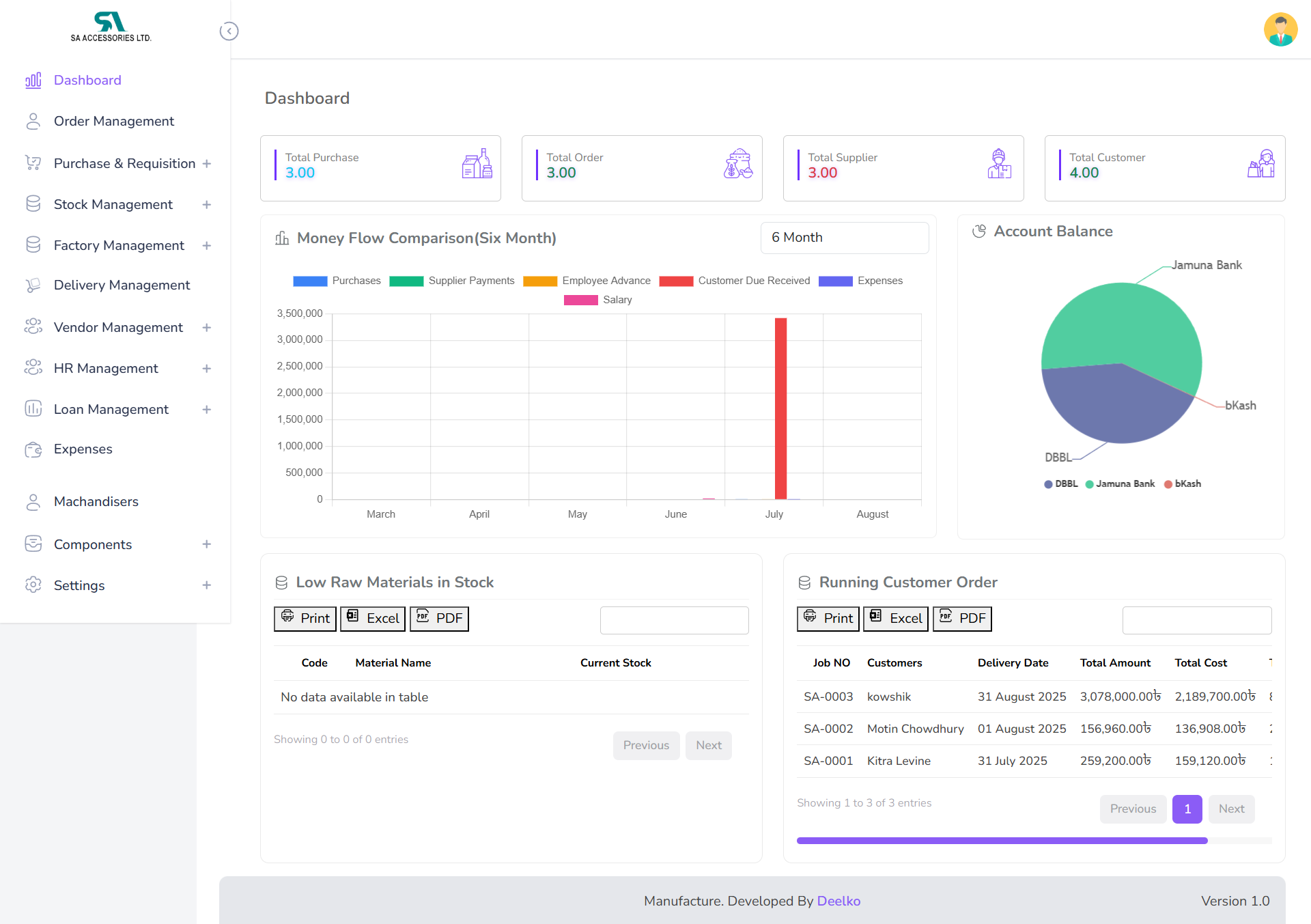Click the Delivery Management sidebar icon
Image resolution: width=1311 pixels, height=924 pixels.
point(33,285)
